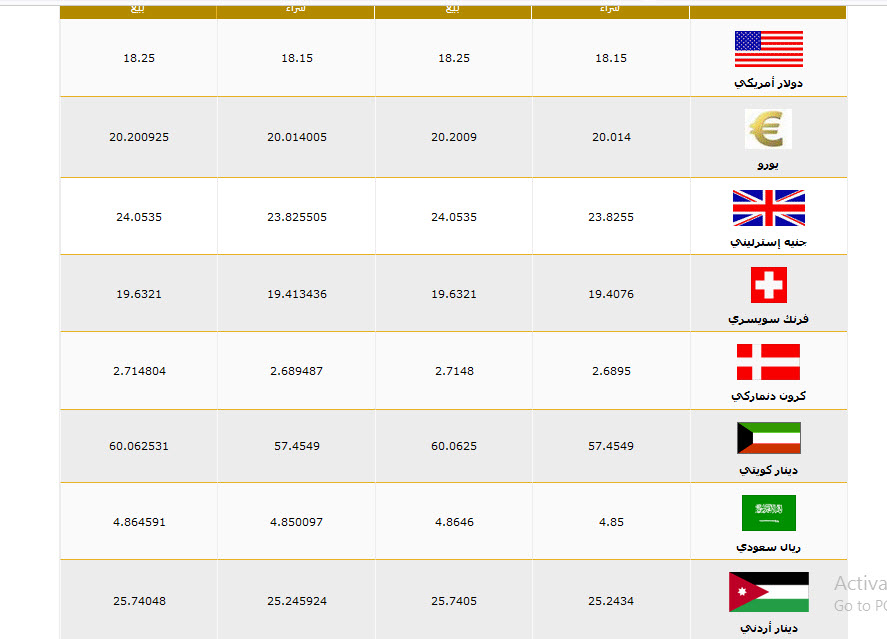Click the Danish krone rate 2.689487

(x=296, y=372)
